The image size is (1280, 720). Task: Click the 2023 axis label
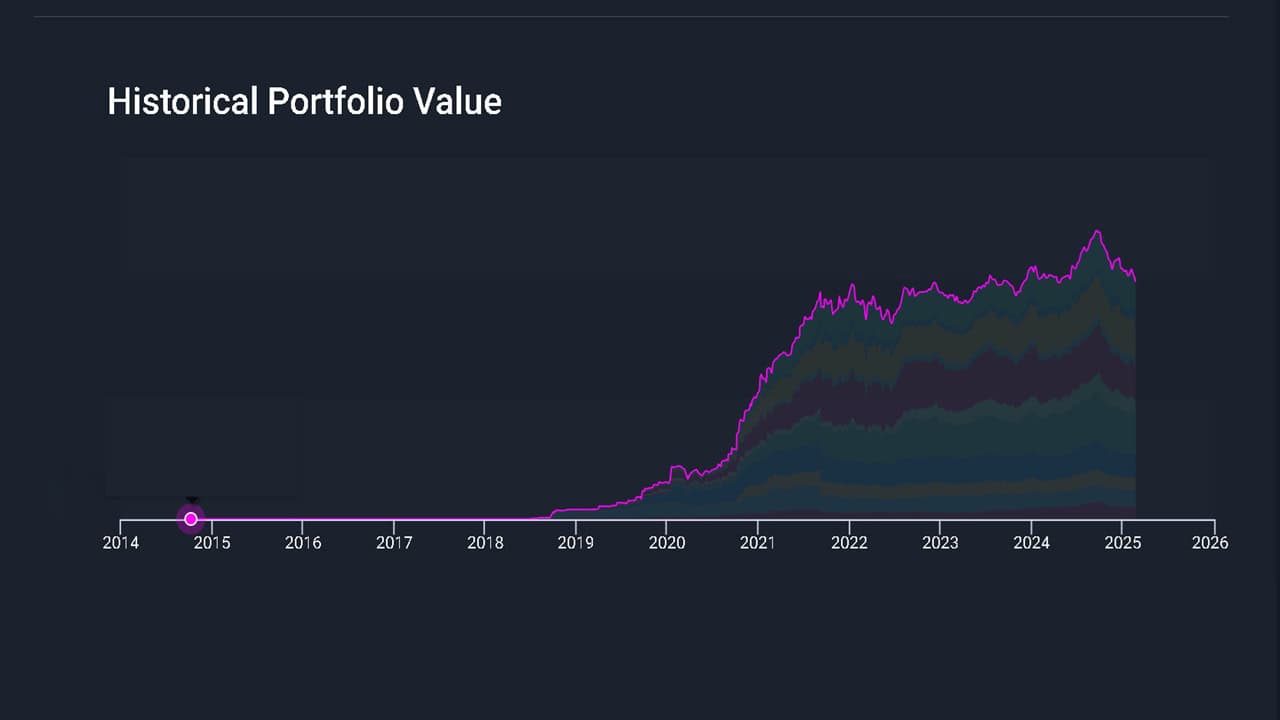[x=940, y=543]
